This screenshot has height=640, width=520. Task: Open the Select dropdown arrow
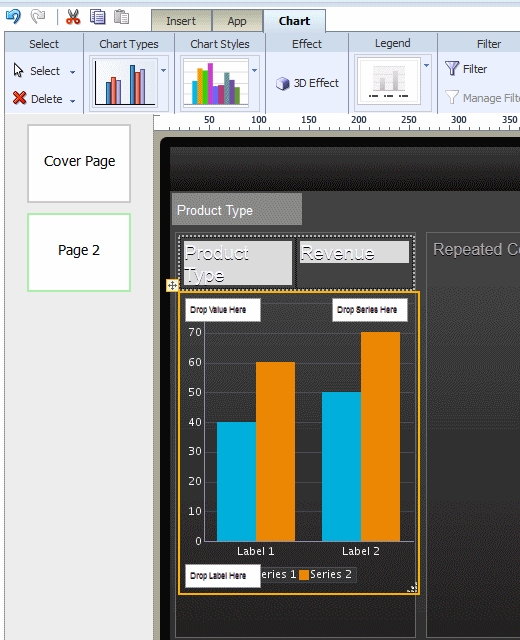73,72
